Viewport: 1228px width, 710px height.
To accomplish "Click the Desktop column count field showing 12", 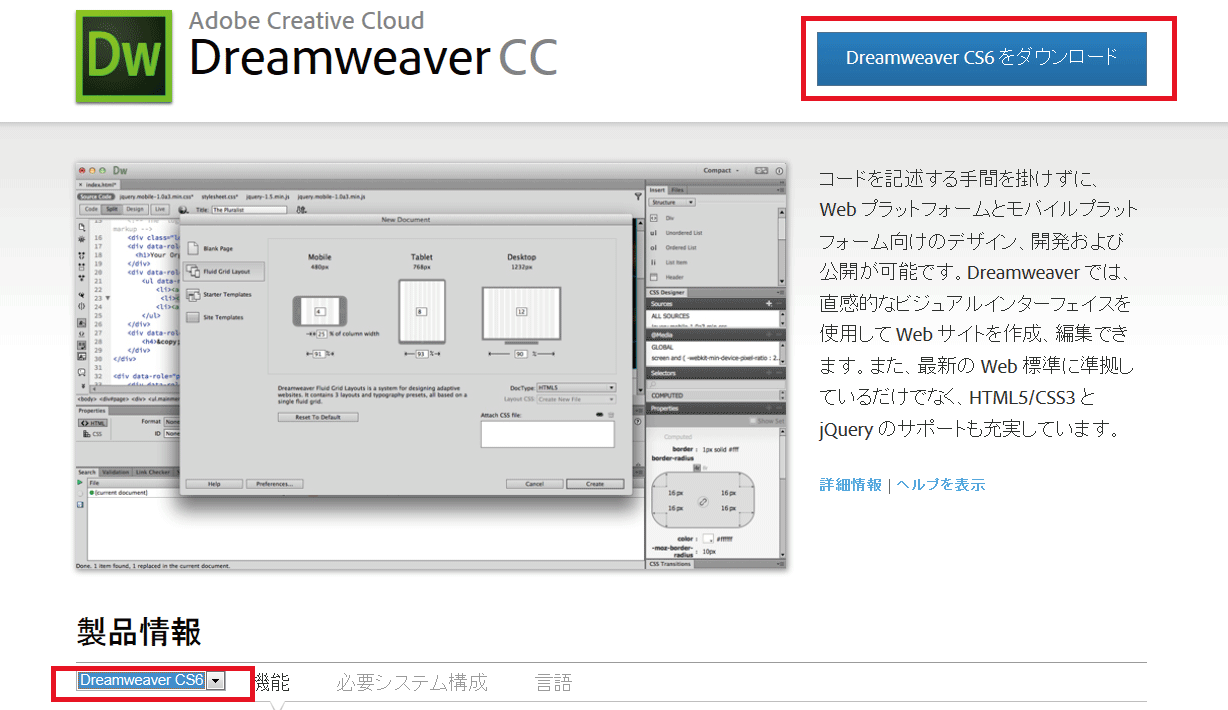I will [521, 312].
